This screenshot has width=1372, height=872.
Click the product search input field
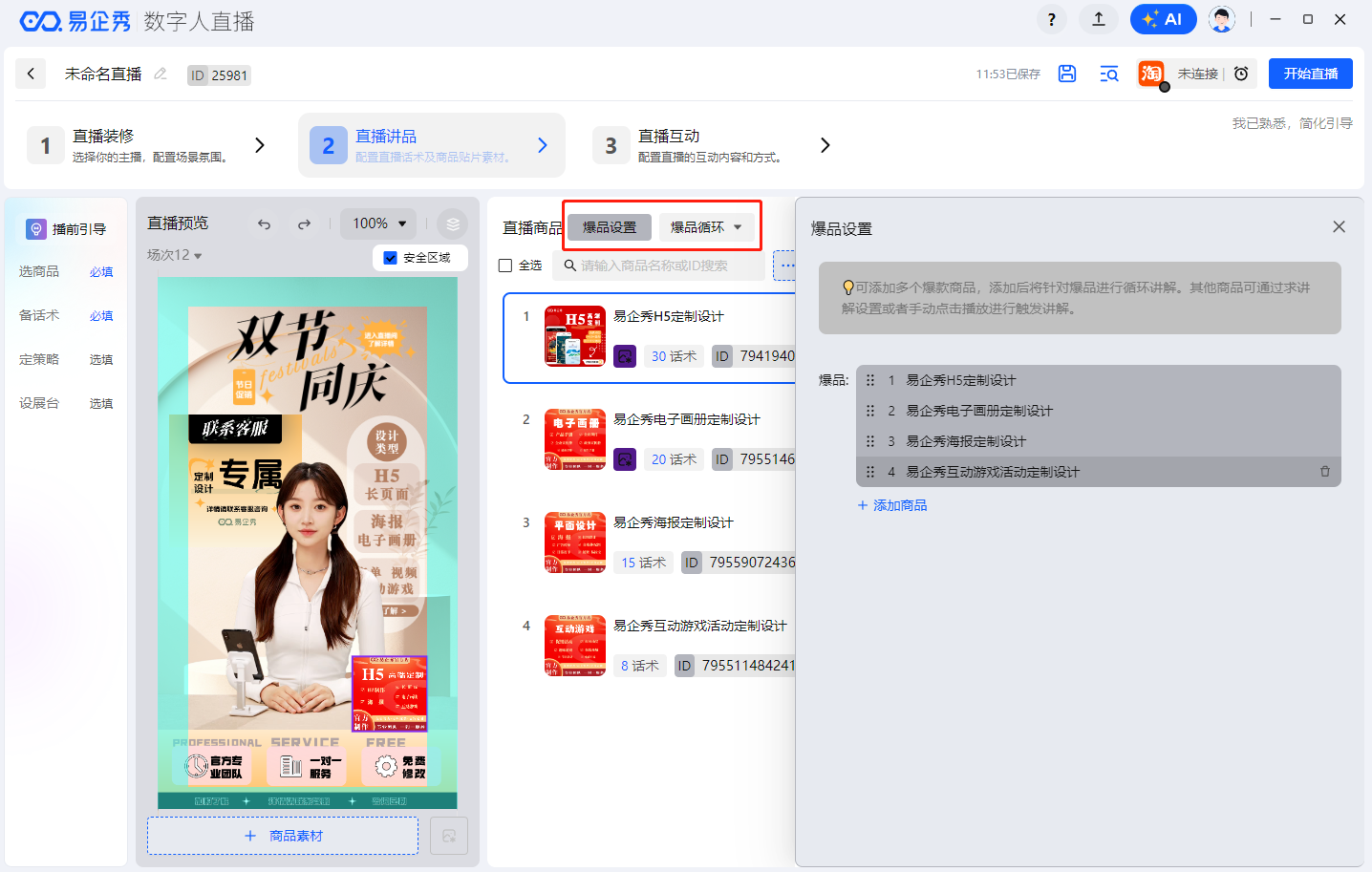pyautogui.click(x=659, y=266)
